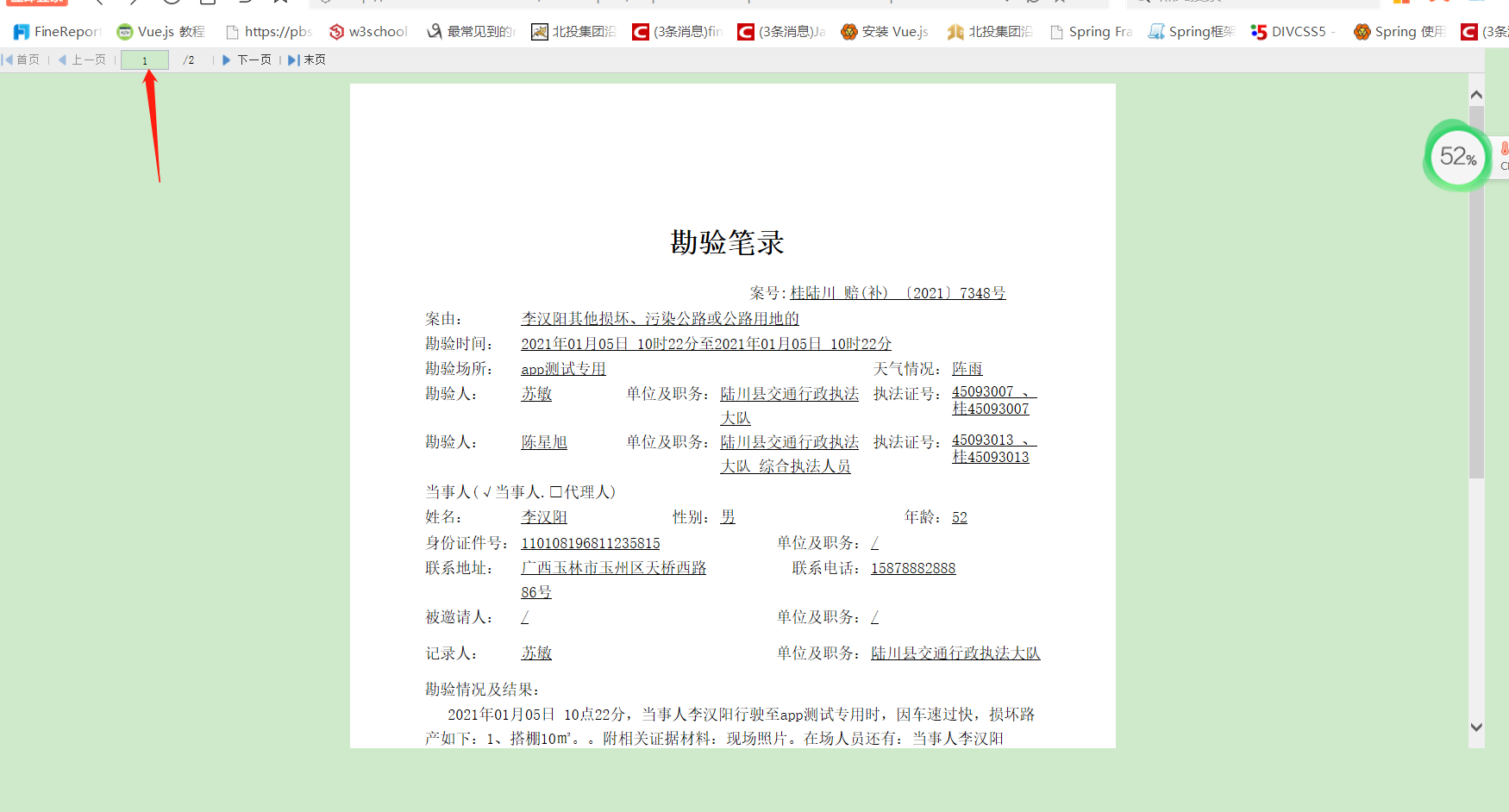Click case number 桂陆川 赔(补) (2021) 7348号
The width and height of the screenshot is (1509, 812).
tap(898, 293)
